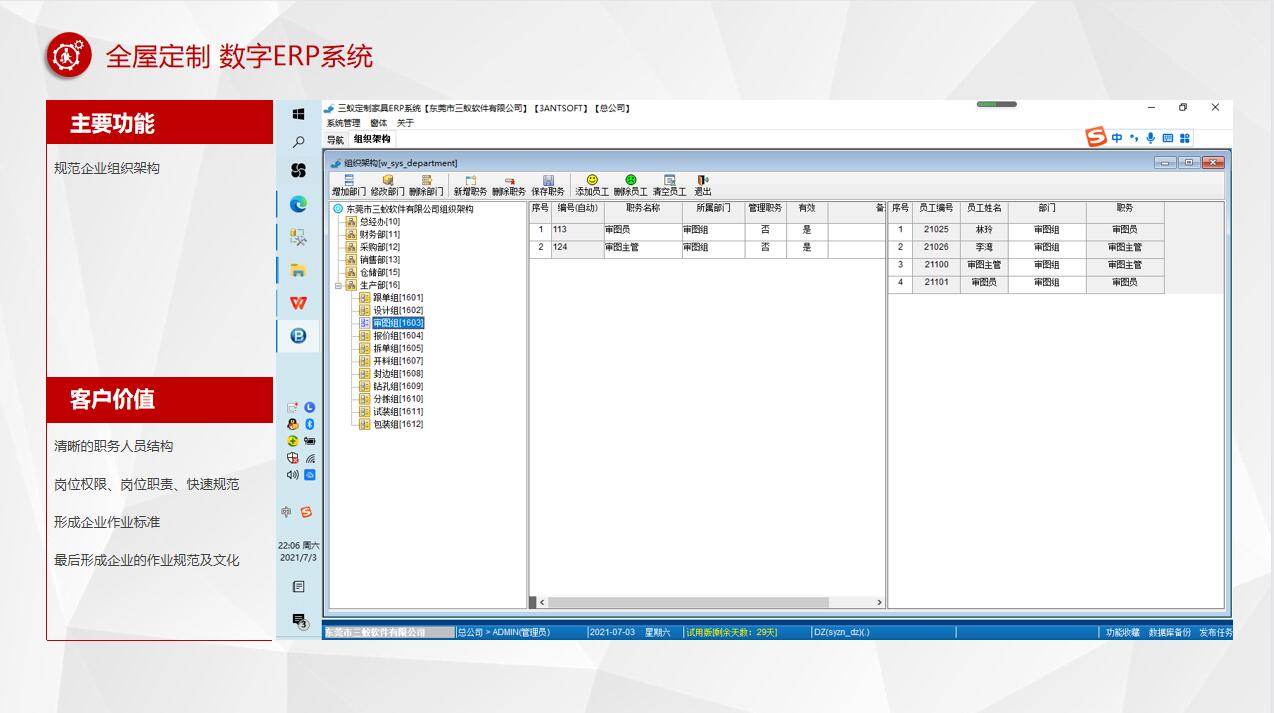The height and width of the screenshot is (713, 1274).
Task: Click the 修改部门 toolbar icon
Action: [387, 181]
